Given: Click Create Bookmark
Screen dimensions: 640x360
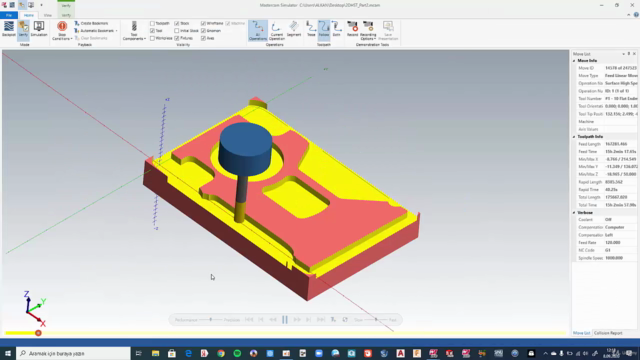Looking at the screenshot, I should point(91,23).
